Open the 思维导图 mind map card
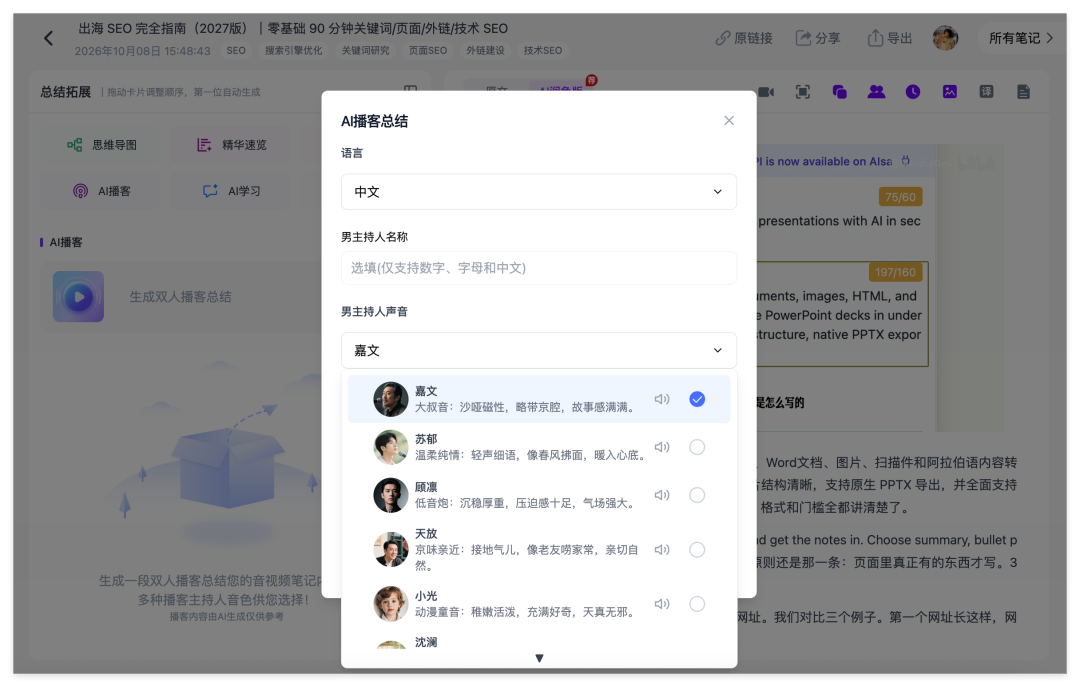 (x=102, y=145)
